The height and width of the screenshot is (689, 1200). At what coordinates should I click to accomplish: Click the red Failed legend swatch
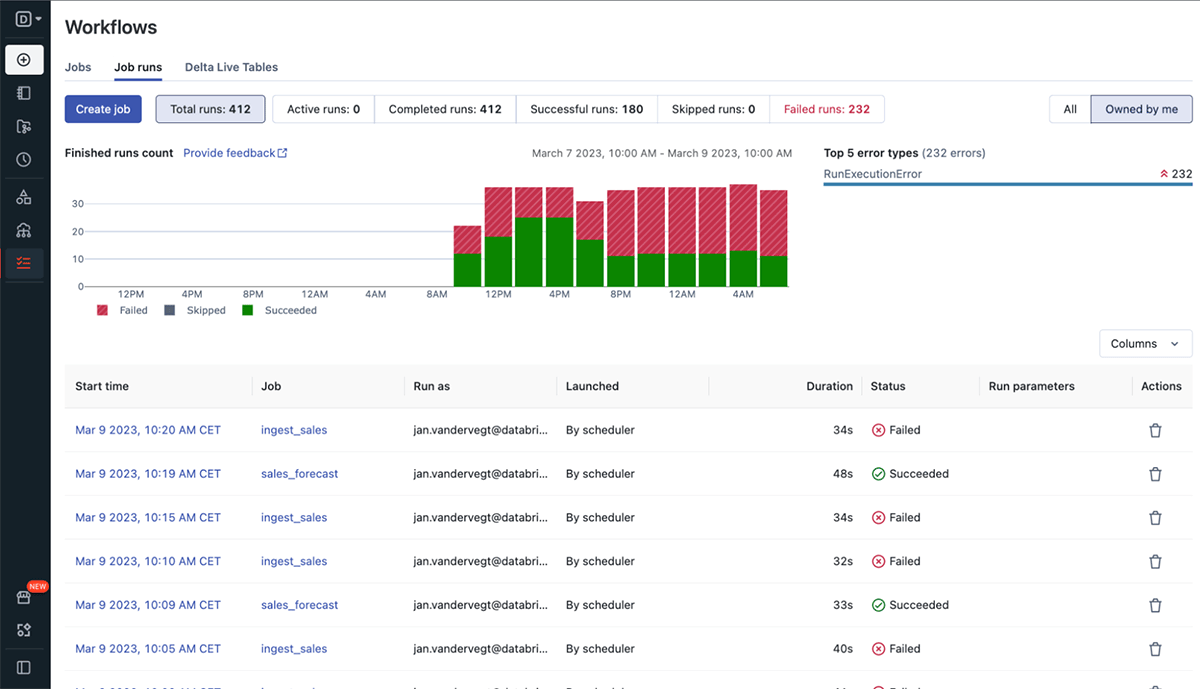click(102, 311)
